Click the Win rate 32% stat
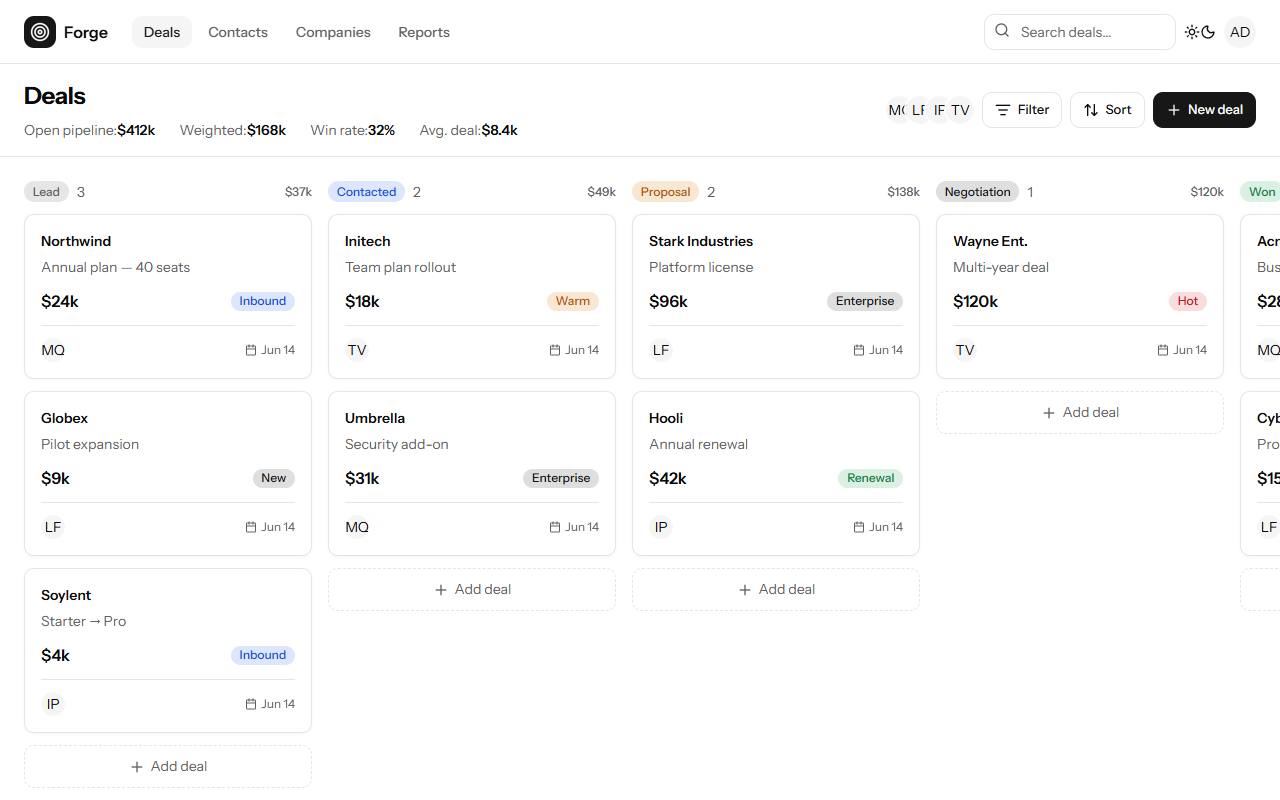Screen dimensions: 1280x800 pyautogui.click(x=353, y=130)
